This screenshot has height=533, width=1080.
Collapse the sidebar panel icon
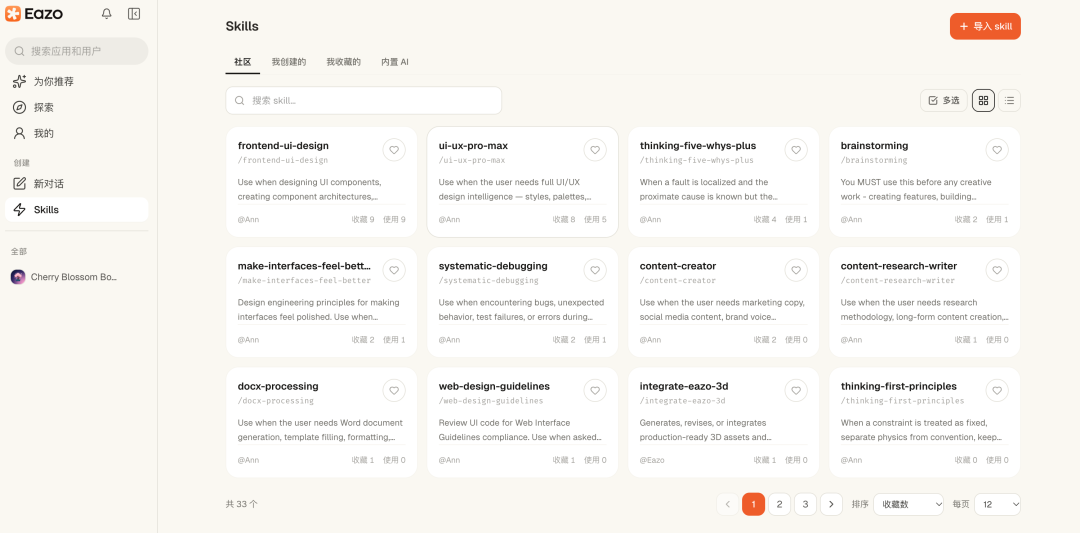(134, 14)
